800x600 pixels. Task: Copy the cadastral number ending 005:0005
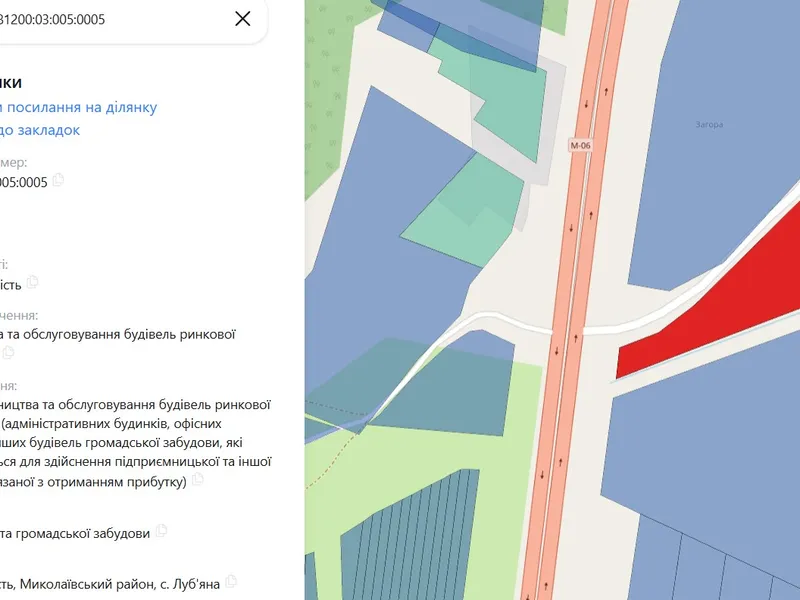coord(58,180)
